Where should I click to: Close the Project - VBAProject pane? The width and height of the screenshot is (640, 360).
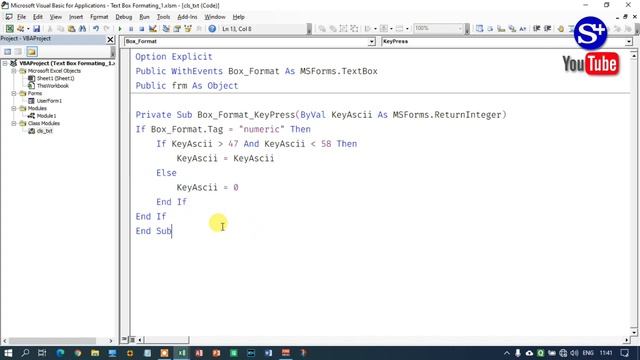click(x=110, y=40)
